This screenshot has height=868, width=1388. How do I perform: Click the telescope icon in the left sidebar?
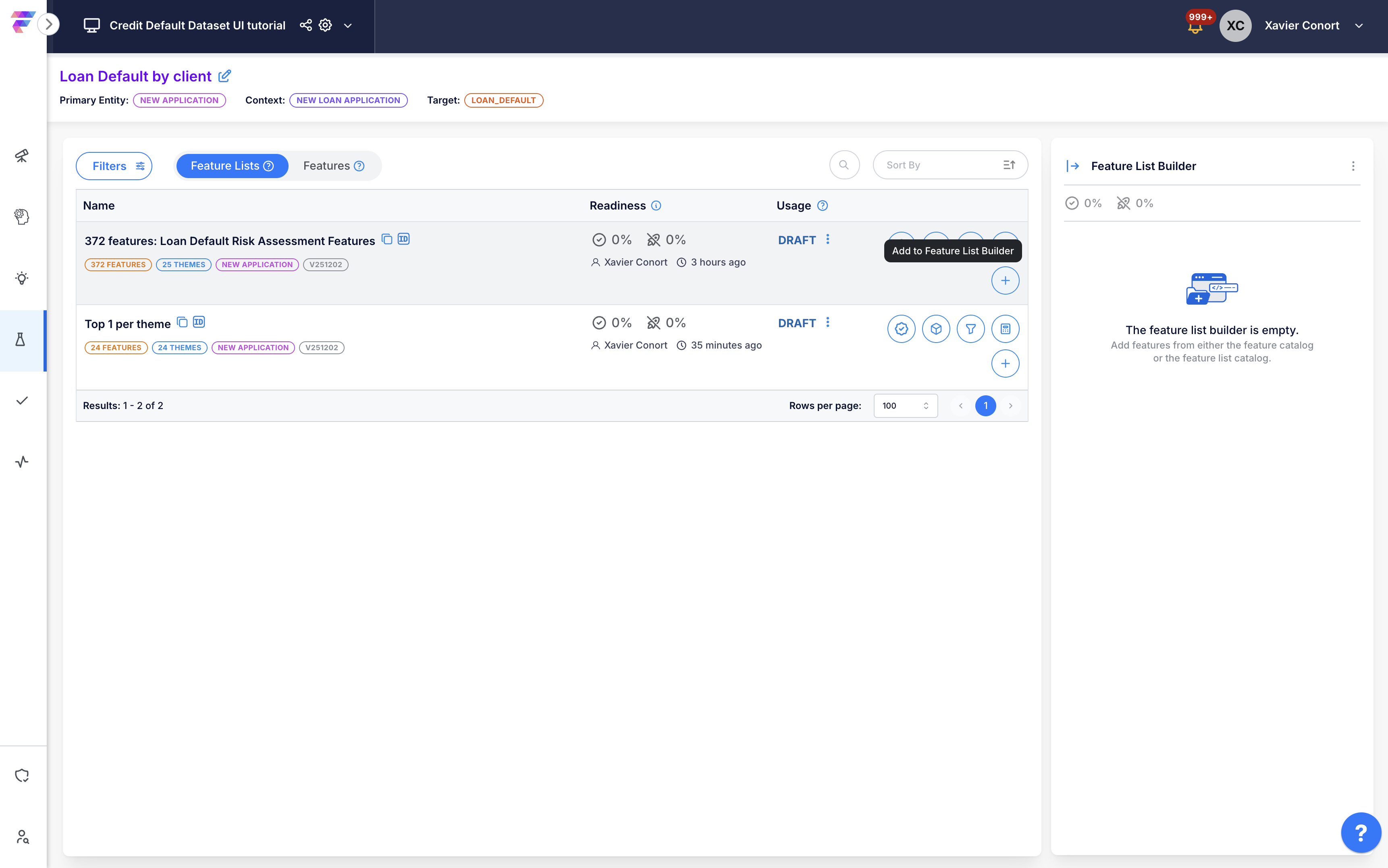pyautogui.click(x=22, y=156)
